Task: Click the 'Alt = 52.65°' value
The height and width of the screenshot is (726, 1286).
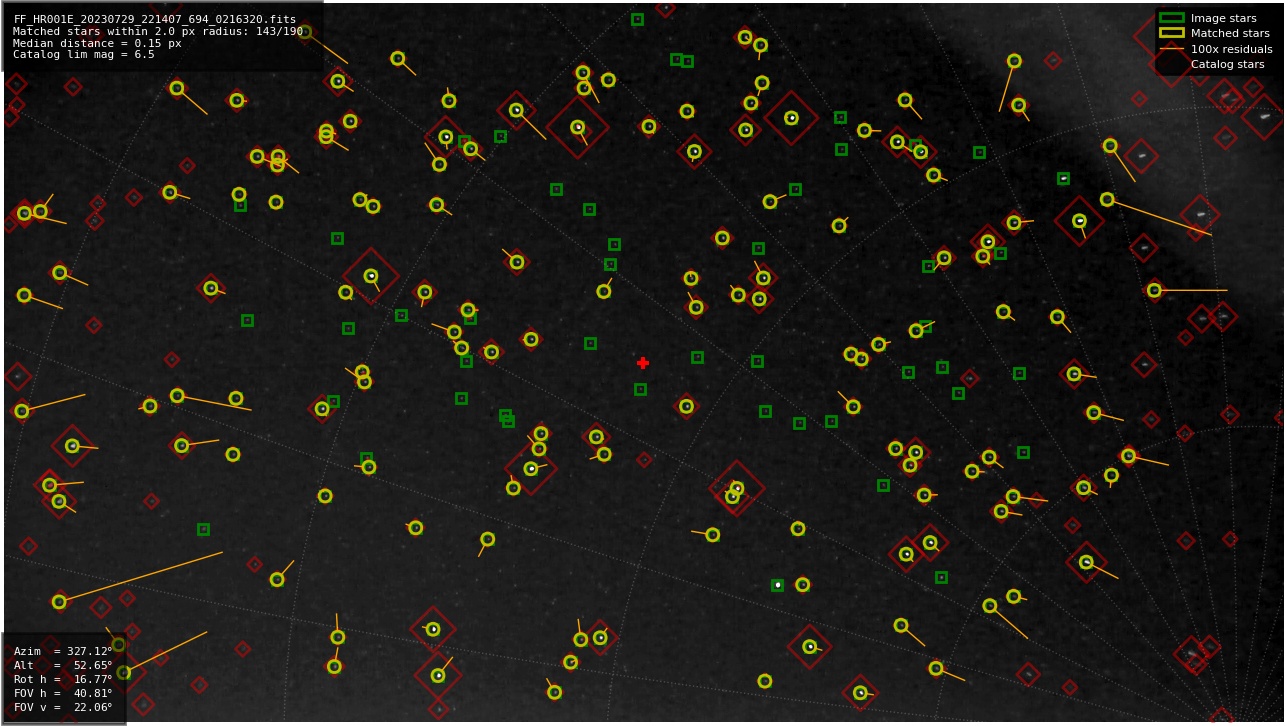Action: coord(63,665)
